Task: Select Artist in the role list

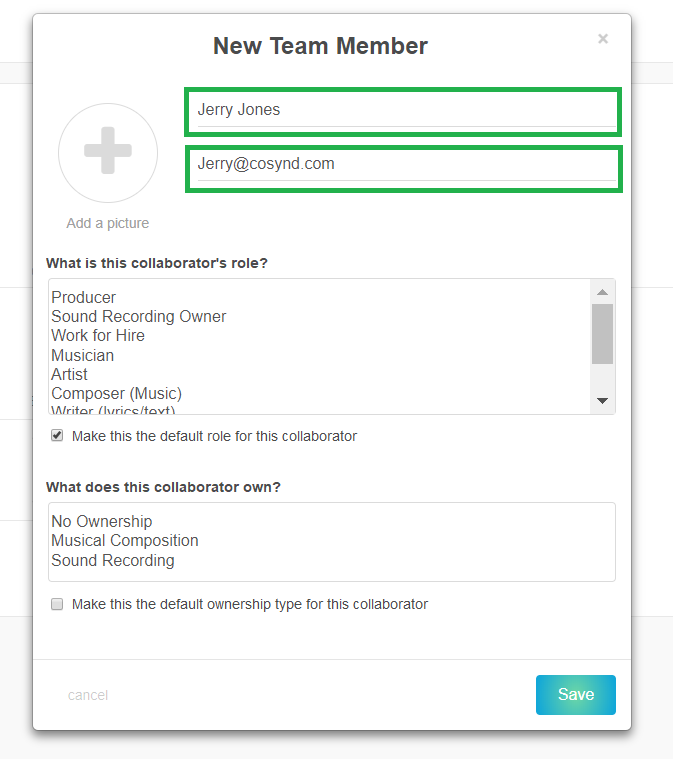Action: coord(70,374)
